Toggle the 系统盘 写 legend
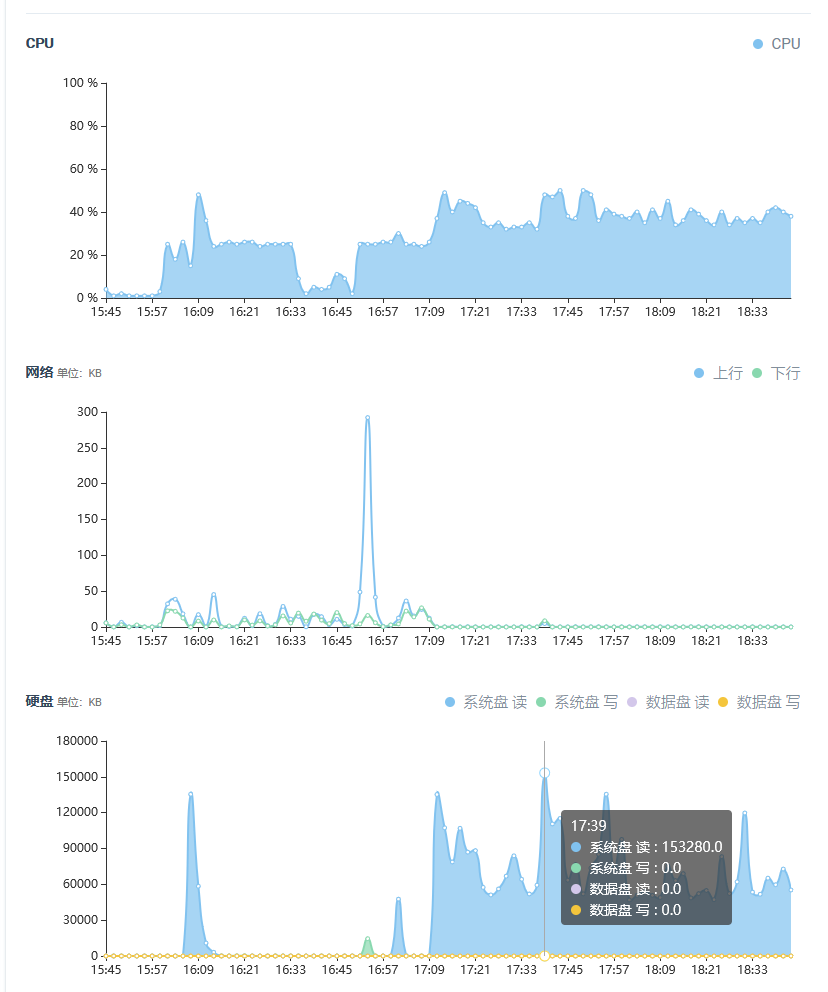Screen dimensions: 828x992 point(577,702)
